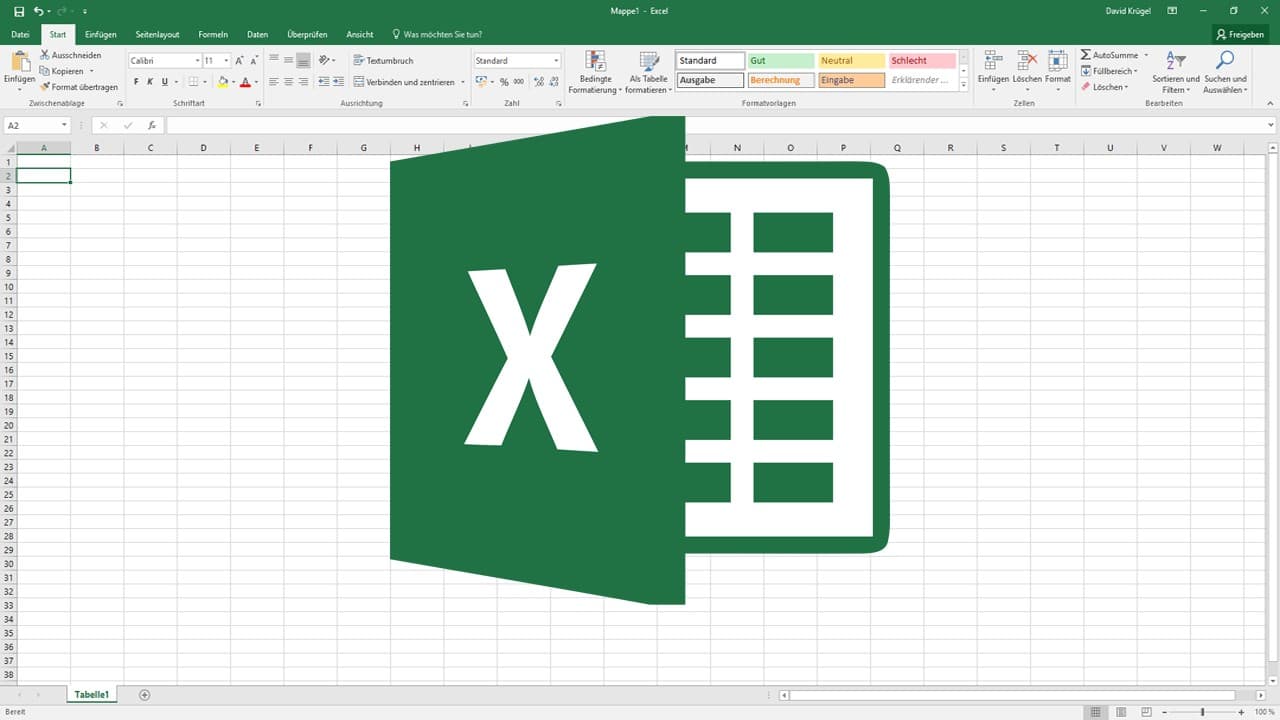Increase indent icon
The height and width of the screenshot is (720, 1280).
pyautogui.click(x=338, y=82)
